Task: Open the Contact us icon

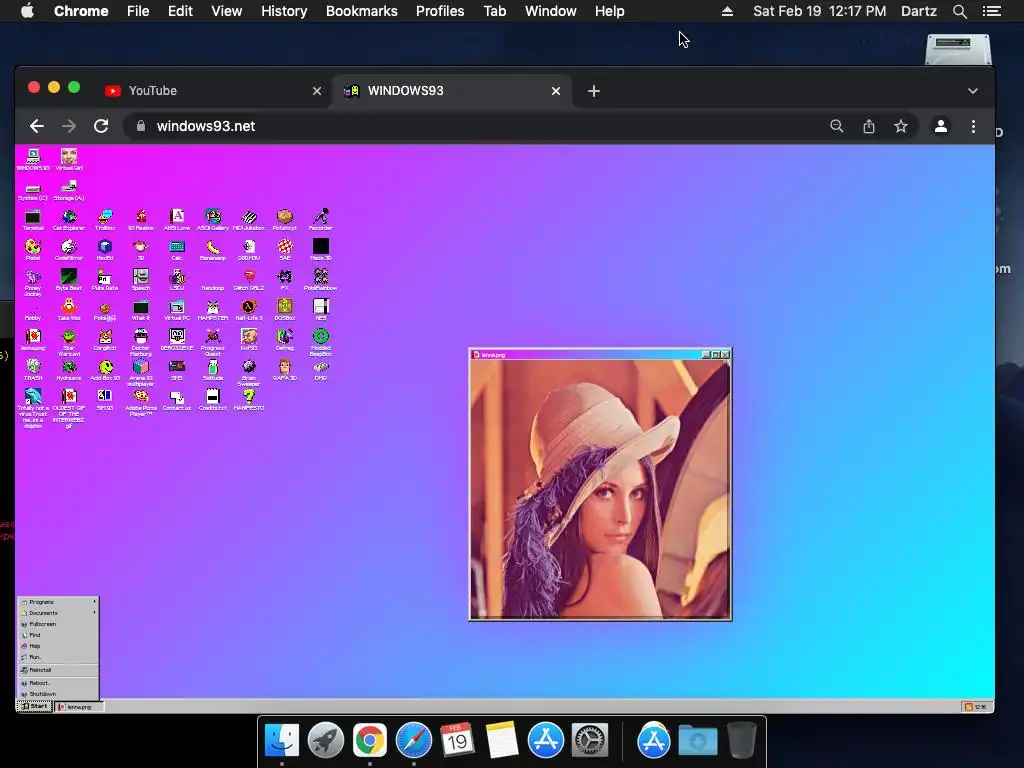Action: [177, 400]
